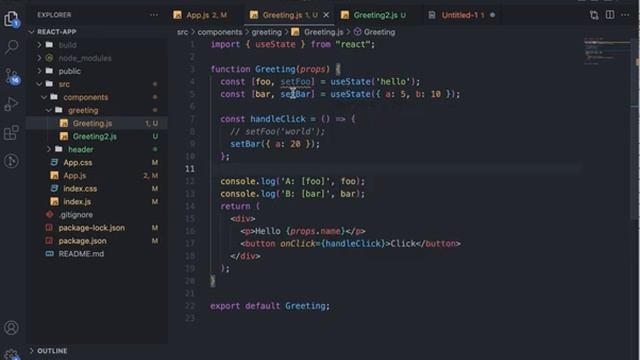Open the Search view icon

[11, 47]
